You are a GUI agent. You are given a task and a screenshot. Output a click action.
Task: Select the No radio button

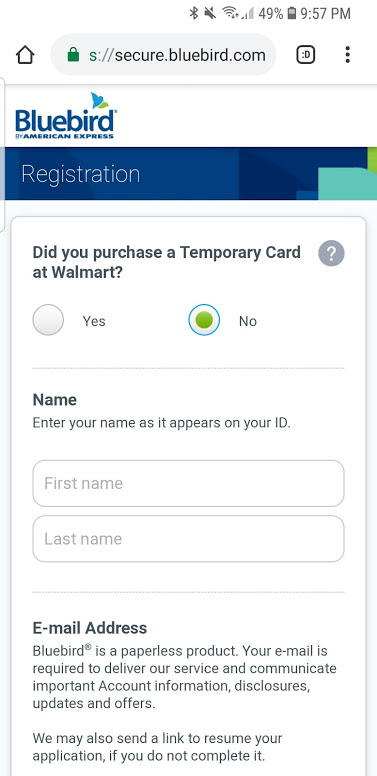click(204, 320)
